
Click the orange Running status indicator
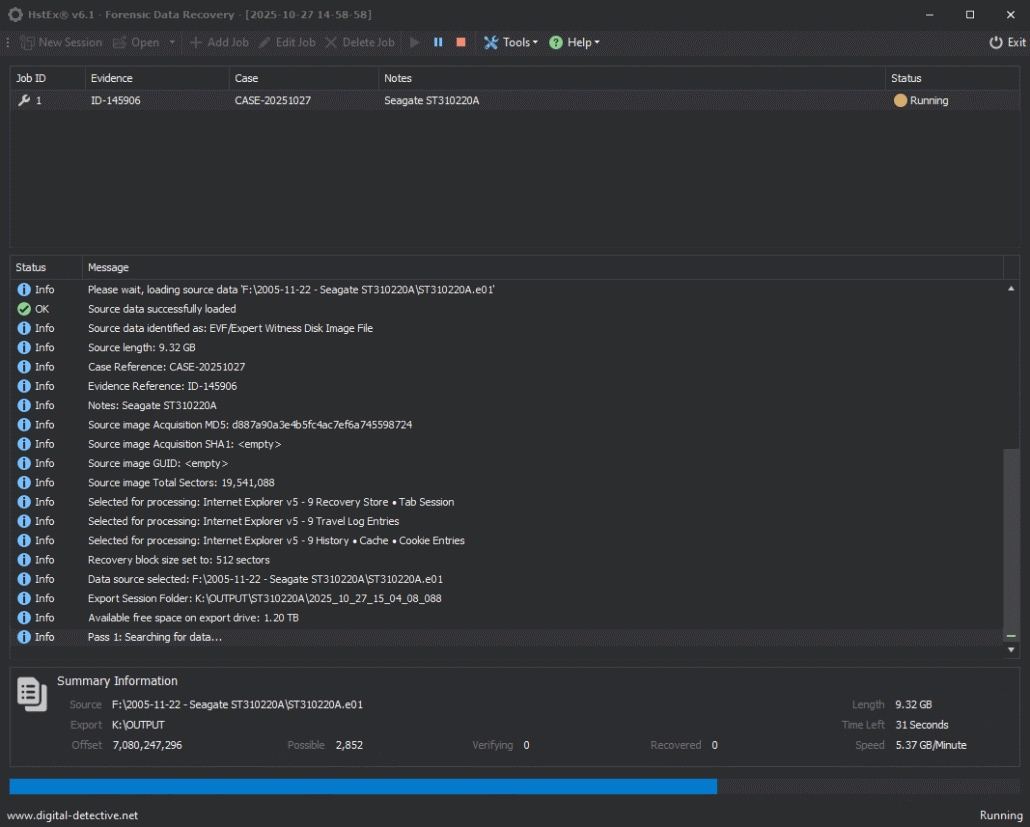coord(900,101)
